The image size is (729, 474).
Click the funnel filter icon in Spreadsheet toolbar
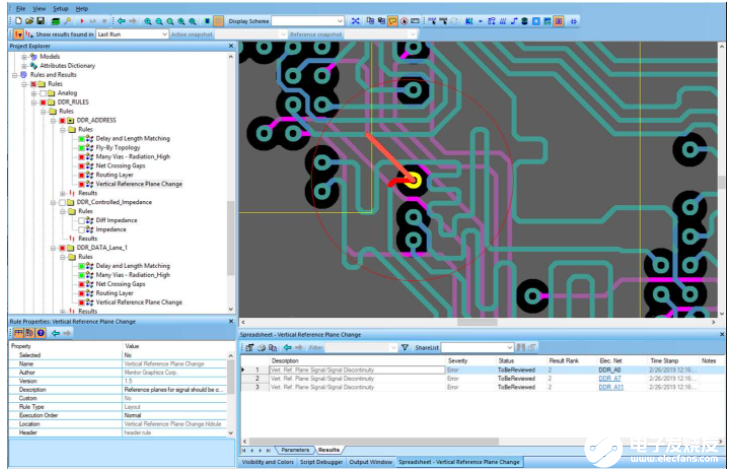click(404, 347)
